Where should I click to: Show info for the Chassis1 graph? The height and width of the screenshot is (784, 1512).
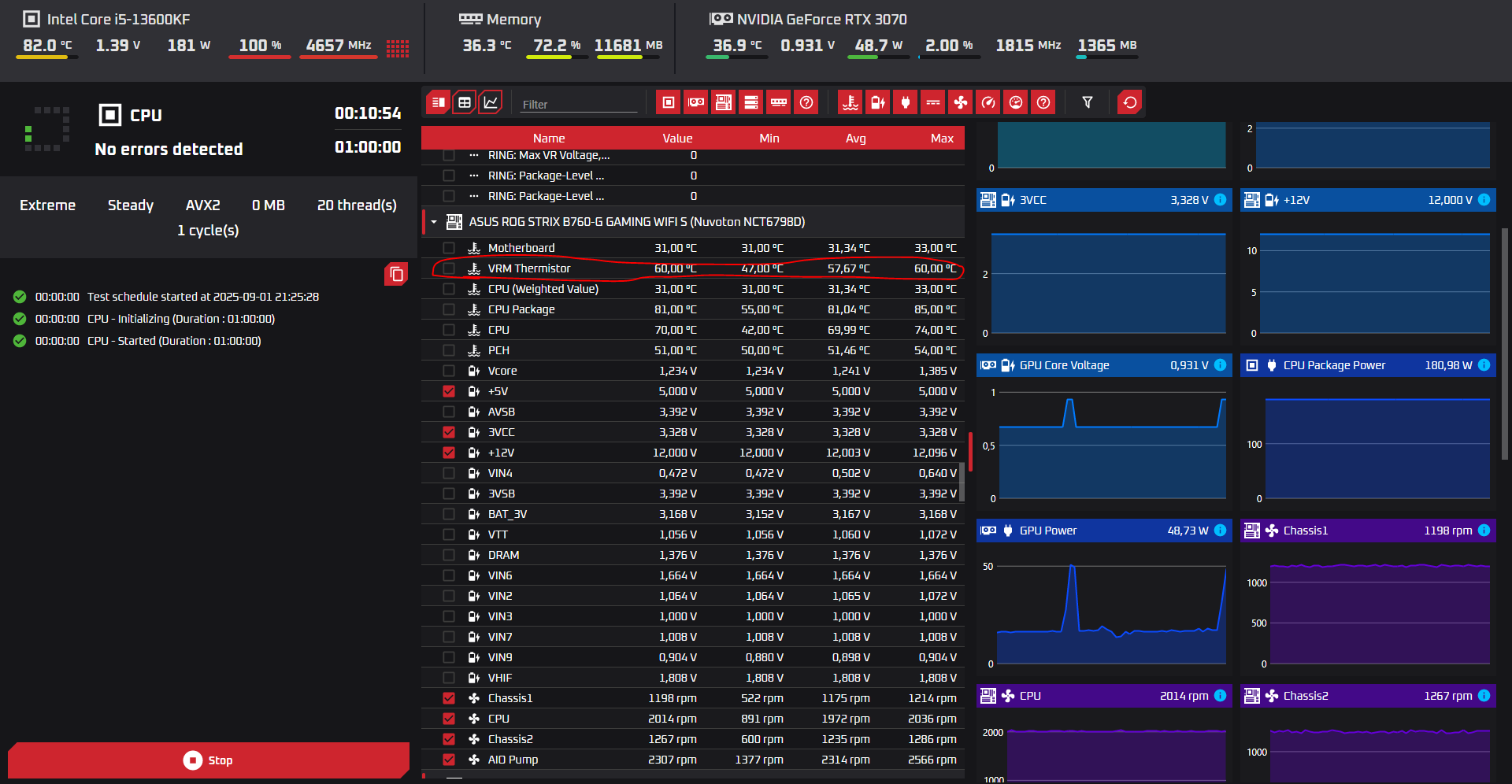1484,531
